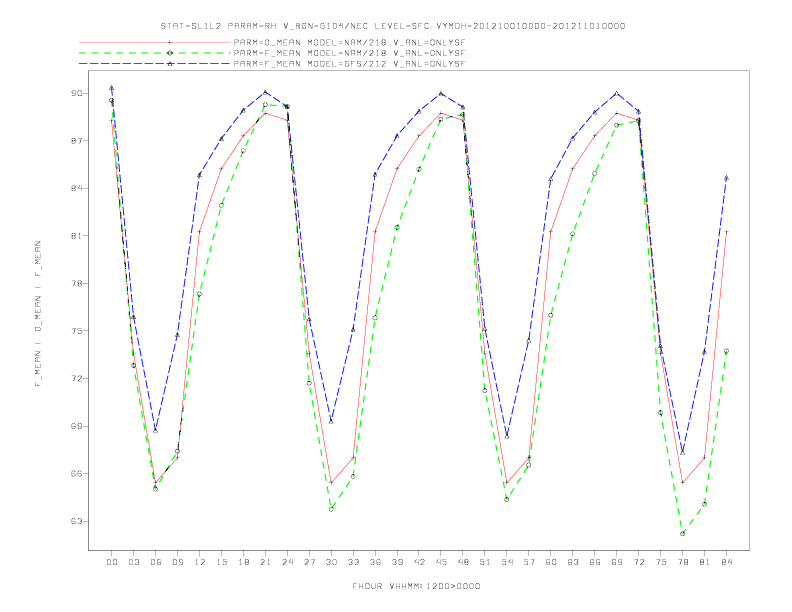Click the triangle marker on blue legend line
The height and width of the screenshot is (612, 792).
[170, 64]
